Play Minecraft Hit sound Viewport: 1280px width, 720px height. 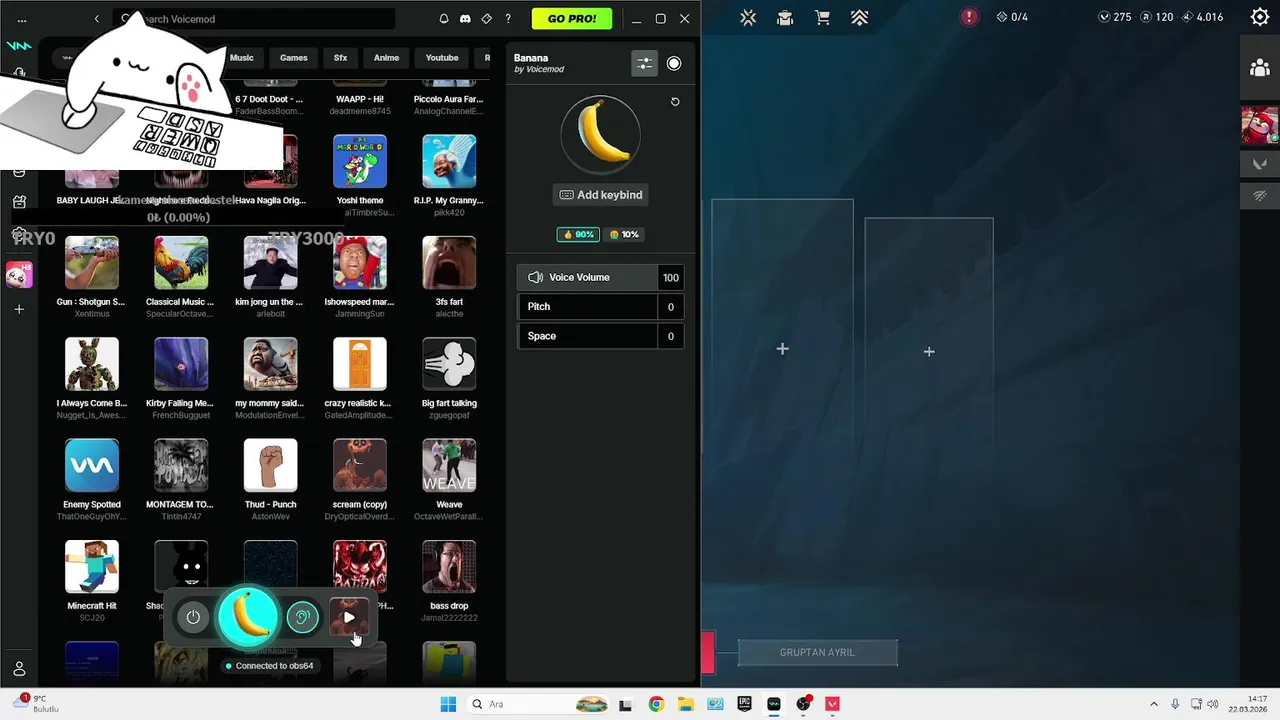[x=91, y=567]
